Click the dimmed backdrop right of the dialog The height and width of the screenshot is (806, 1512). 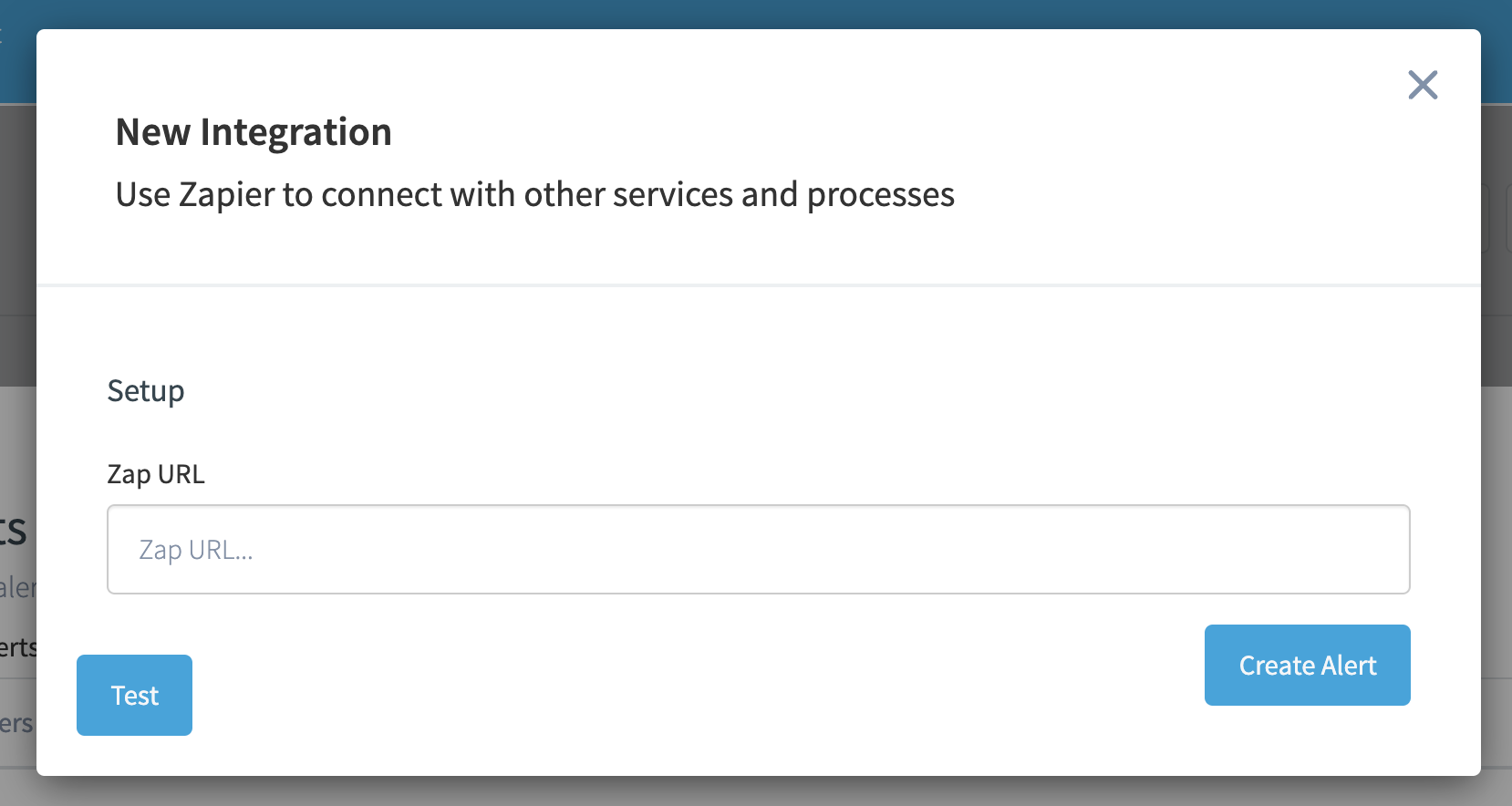[1496, 403]
